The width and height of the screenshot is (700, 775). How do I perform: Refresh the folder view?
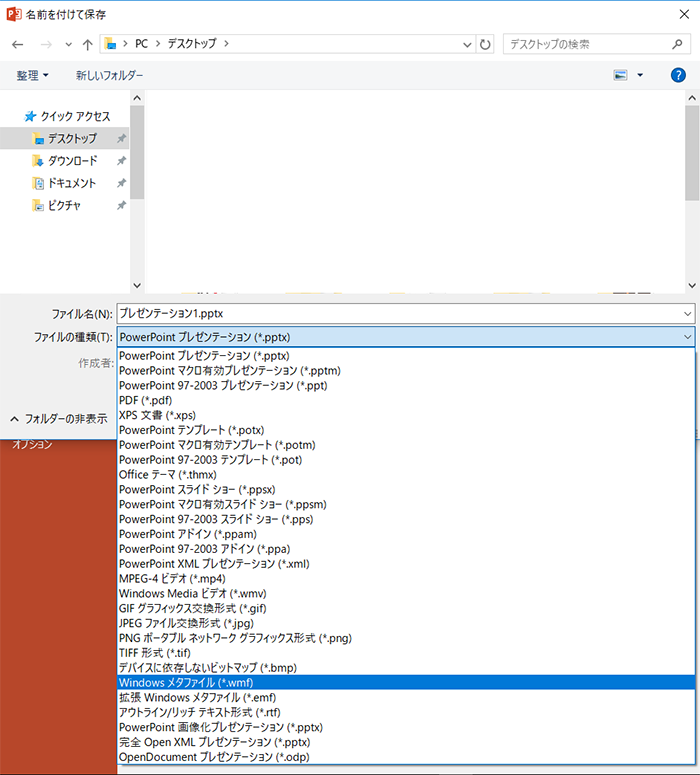pos(485,44)
